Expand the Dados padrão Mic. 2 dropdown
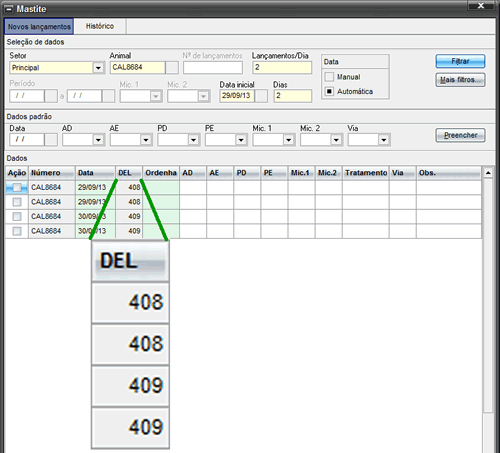 (336, 140)
